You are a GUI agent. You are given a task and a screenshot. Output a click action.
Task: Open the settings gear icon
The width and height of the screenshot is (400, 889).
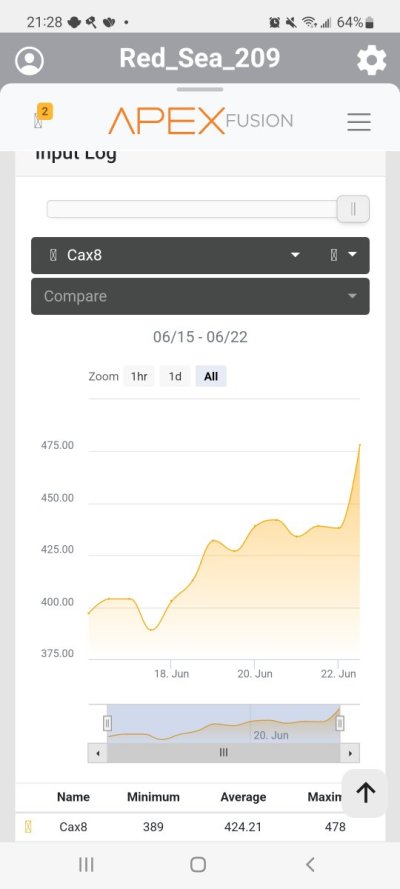point(372,60)
